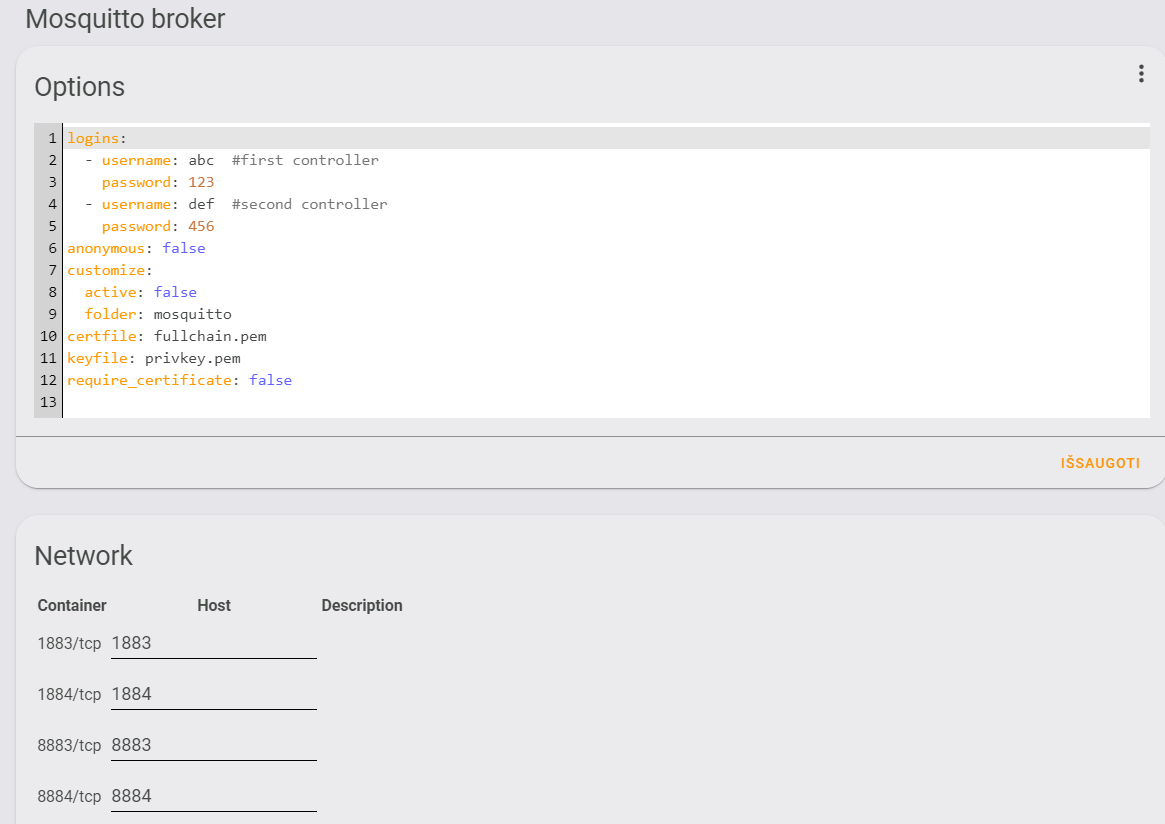Click folder value 'mosquitto' in editor
This screenshot has width=1165, height=824.
192,314
